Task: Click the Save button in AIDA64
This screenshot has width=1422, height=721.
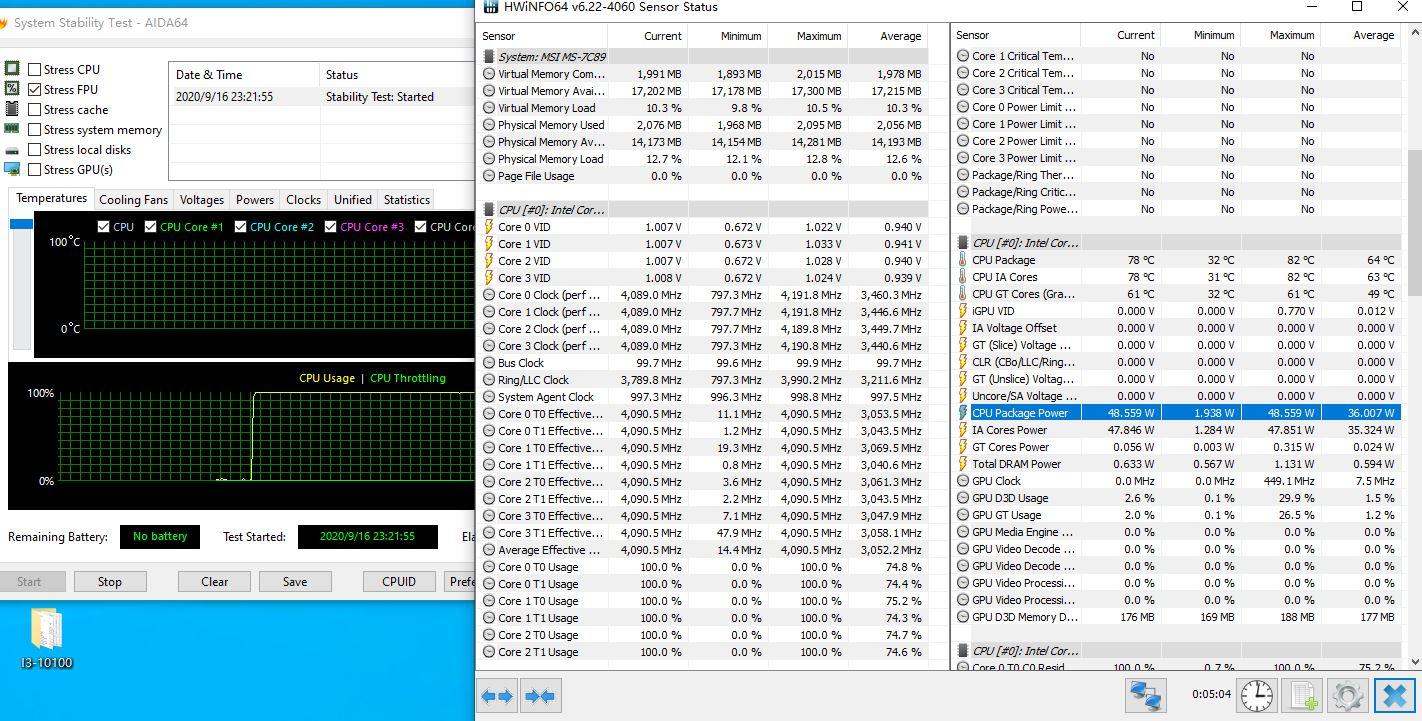Action: click(x=295, y=581)
